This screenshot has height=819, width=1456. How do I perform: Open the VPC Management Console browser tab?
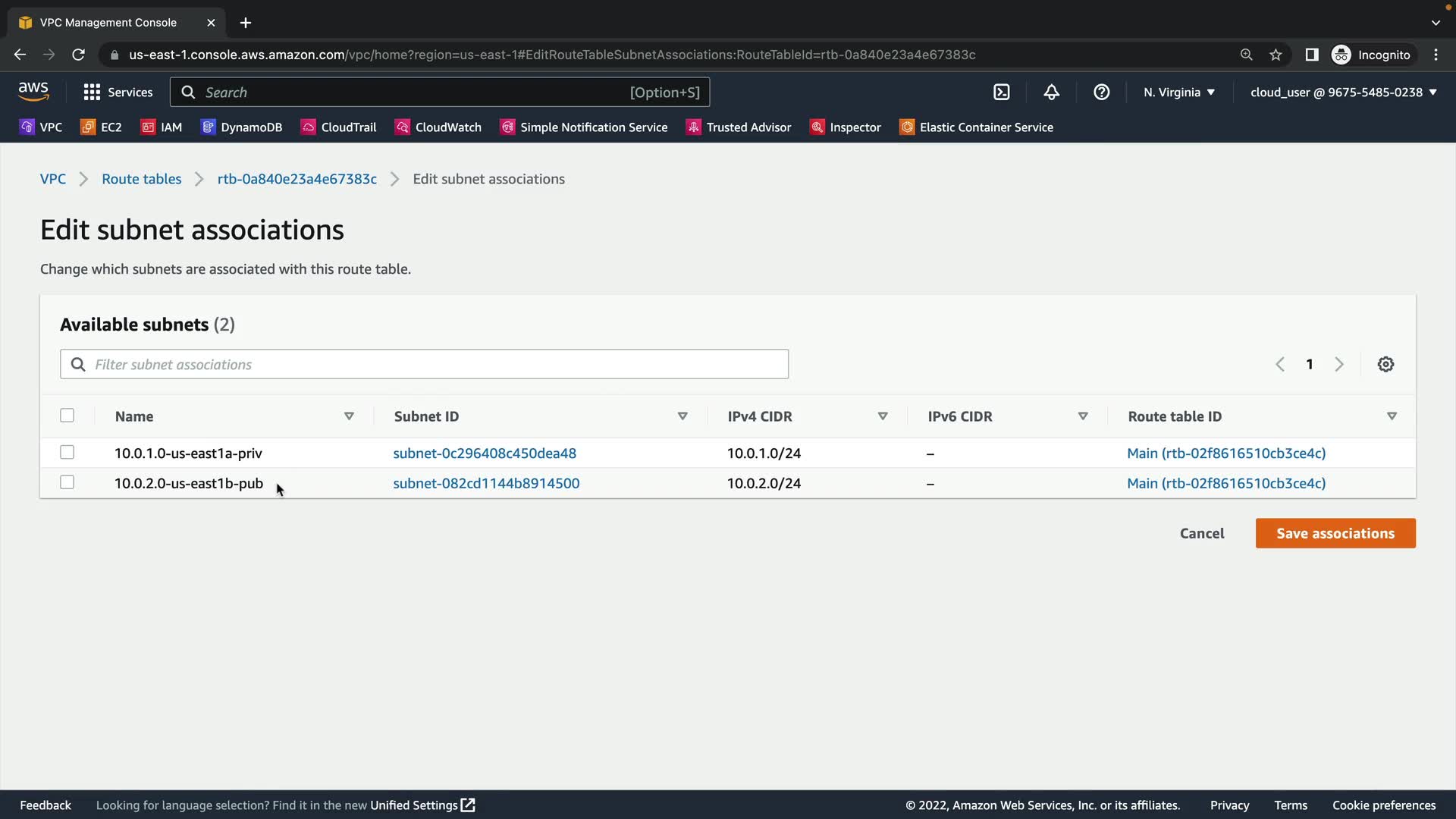108,23
